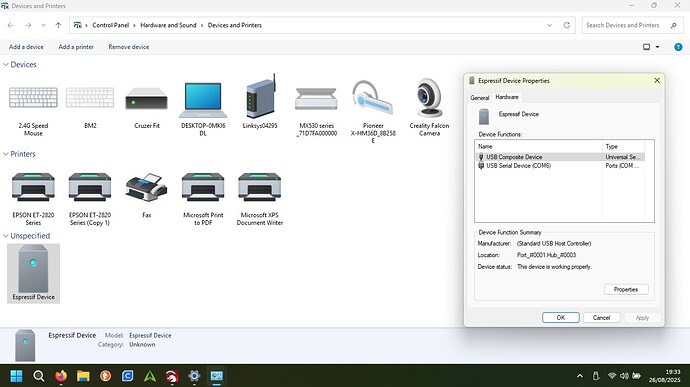690x387 pixels.
Task: Collapse the Printers group
Action: coord(6,154)
